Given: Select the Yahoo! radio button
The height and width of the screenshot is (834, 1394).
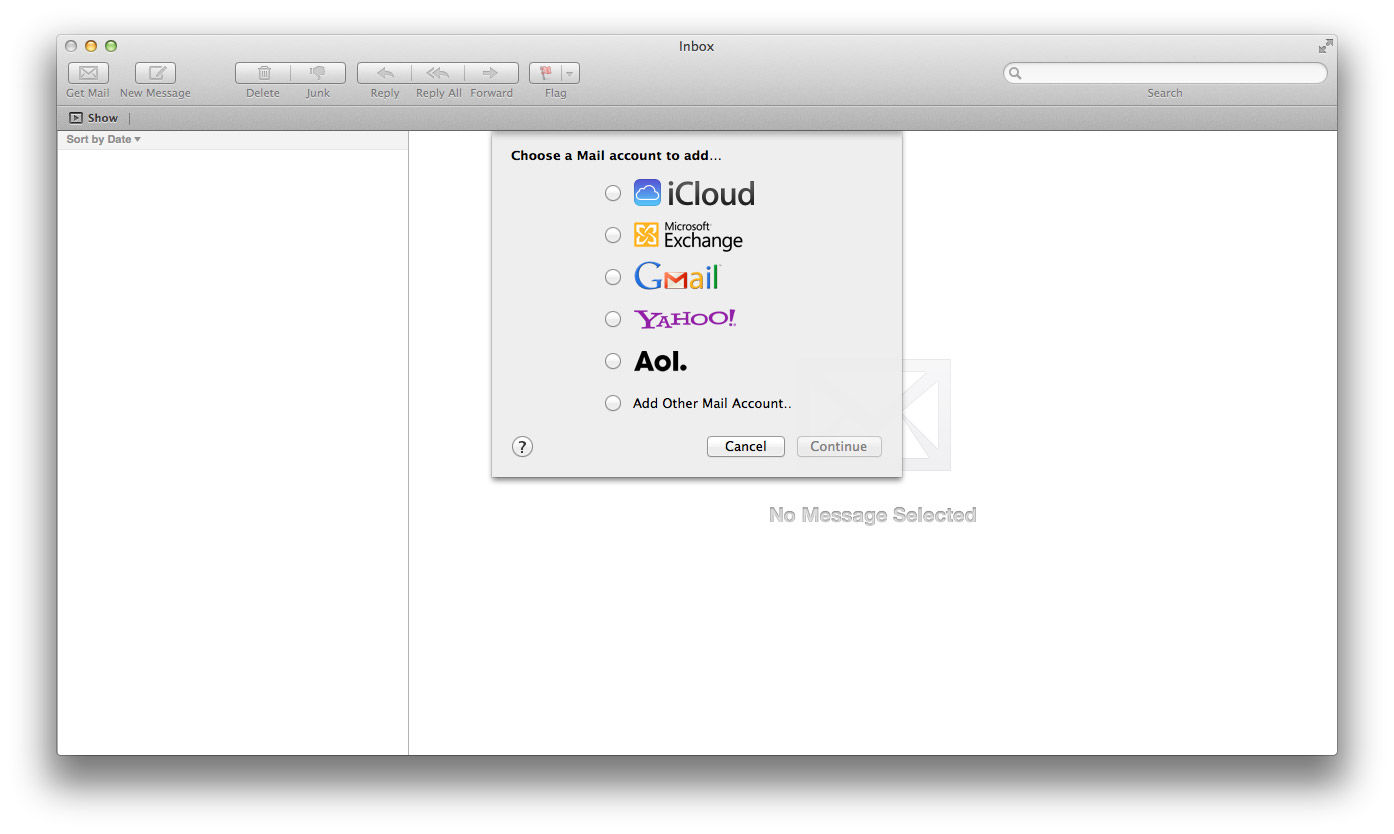Looking at the screenshot, I should point(613,319).
